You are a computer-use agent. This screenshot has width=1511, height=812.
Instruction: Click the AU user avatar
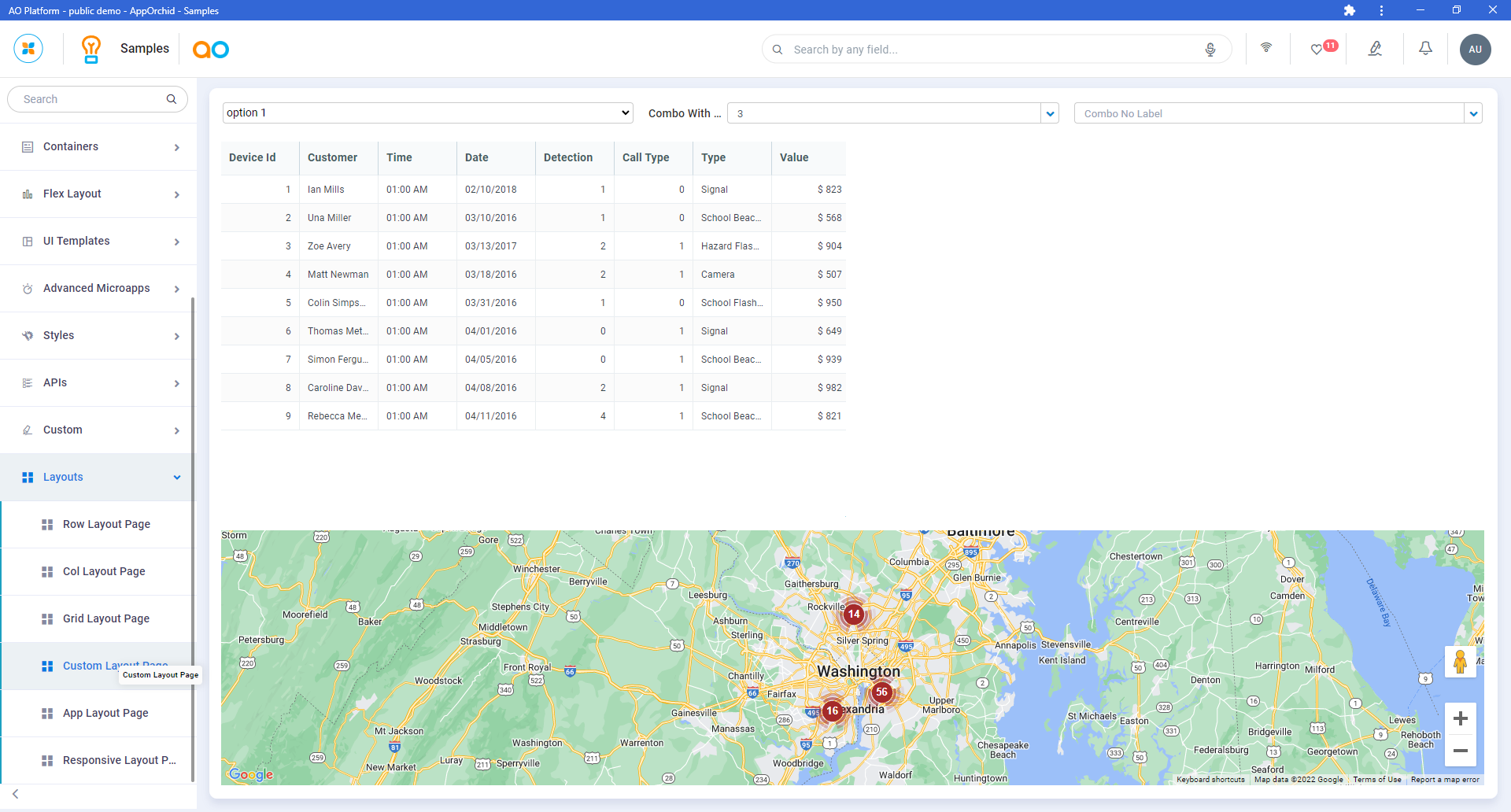point(1475,50)
